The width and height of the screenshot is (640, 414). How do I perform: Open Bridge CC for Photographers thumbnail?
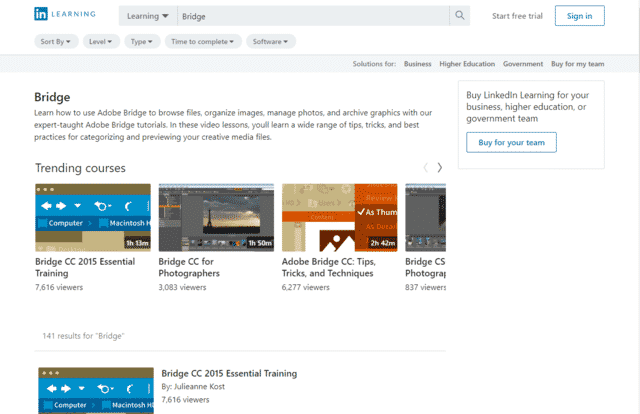tap(216, 218)
